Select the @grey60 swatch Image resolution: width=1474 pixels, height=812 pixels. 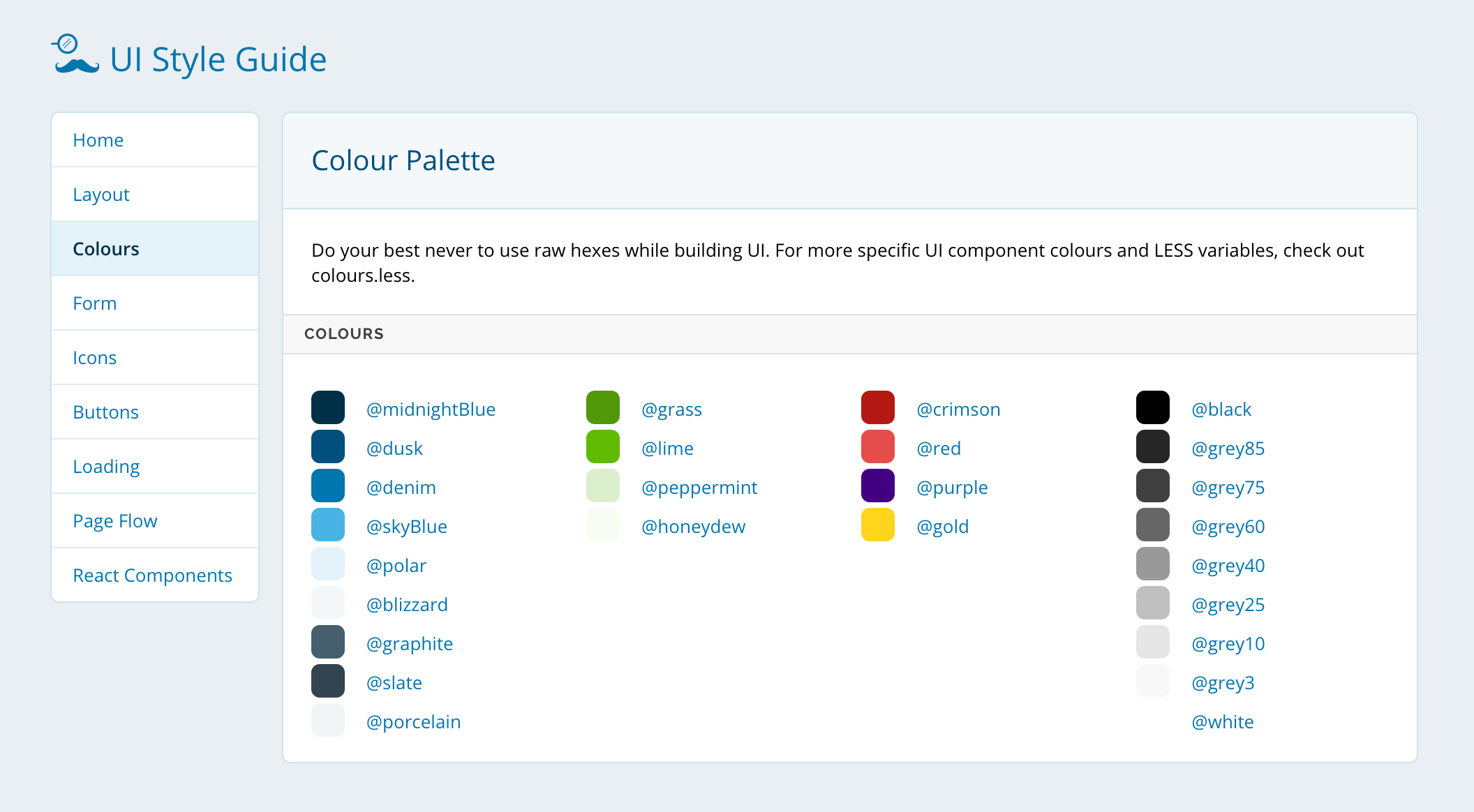click(1153, 524)
